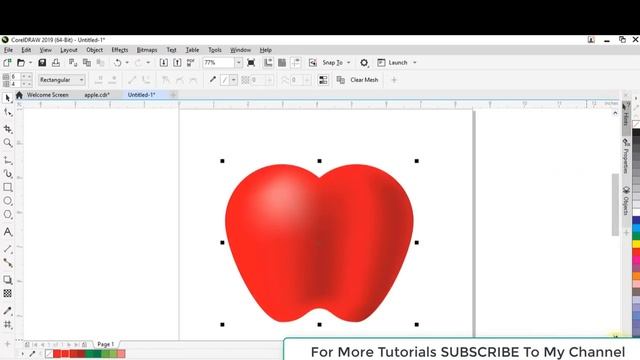Click the Snap To label
Viewport: 640px width, 360px height.
(x=332, y=62)
